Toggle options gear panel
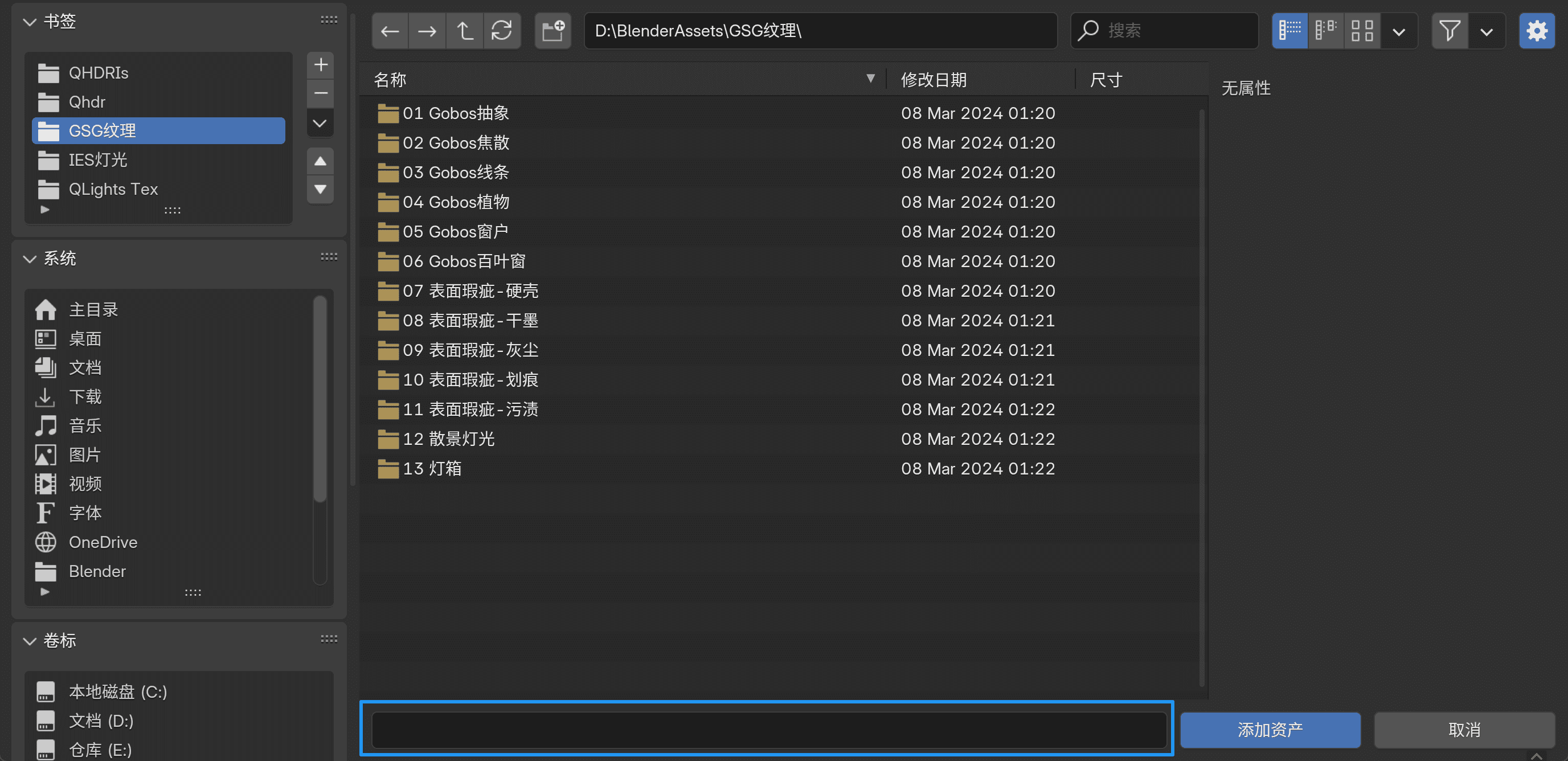The image size is (1568, 761). point(1537,30)
